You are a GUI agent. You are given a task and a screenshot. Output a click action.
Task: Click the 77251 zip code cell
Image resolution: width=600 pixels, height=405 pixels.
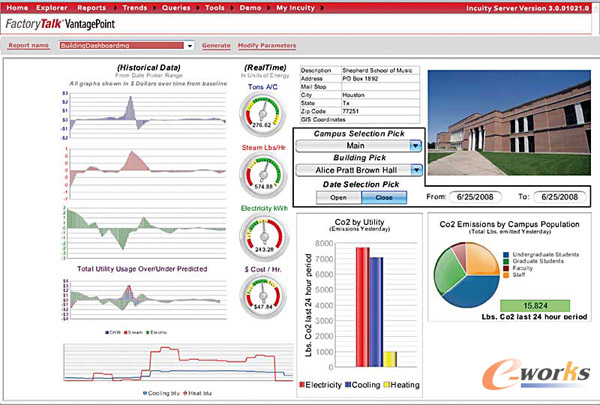pos(351,111)
